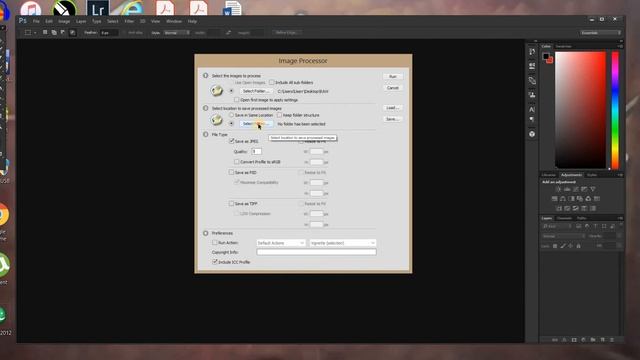The image size is (640, 360).
Task: Click the Copyright Info text field
Action: click(x=316, y=252)
